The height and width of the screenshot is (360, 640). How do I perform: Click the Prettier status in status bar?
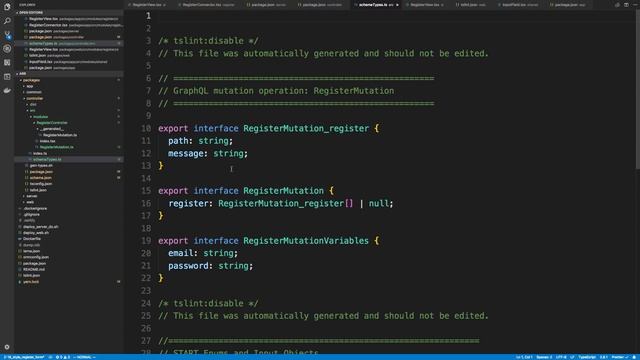point(620,357)
